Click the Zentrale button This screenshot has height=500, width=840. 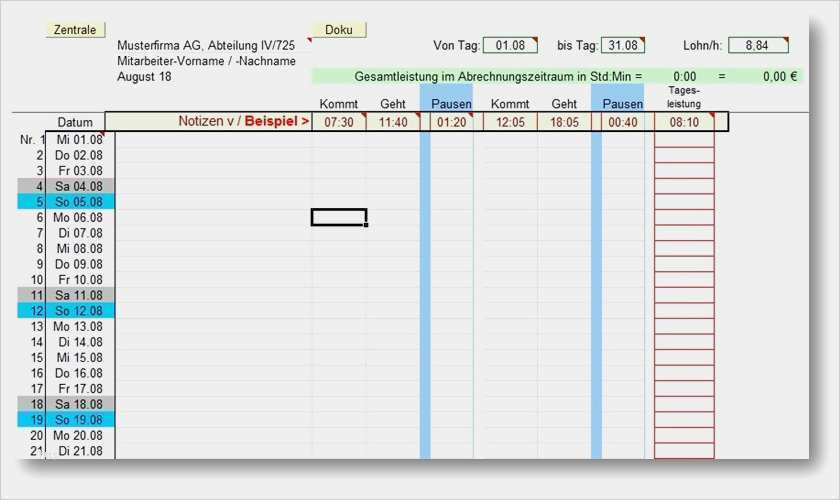pos(75,30)
